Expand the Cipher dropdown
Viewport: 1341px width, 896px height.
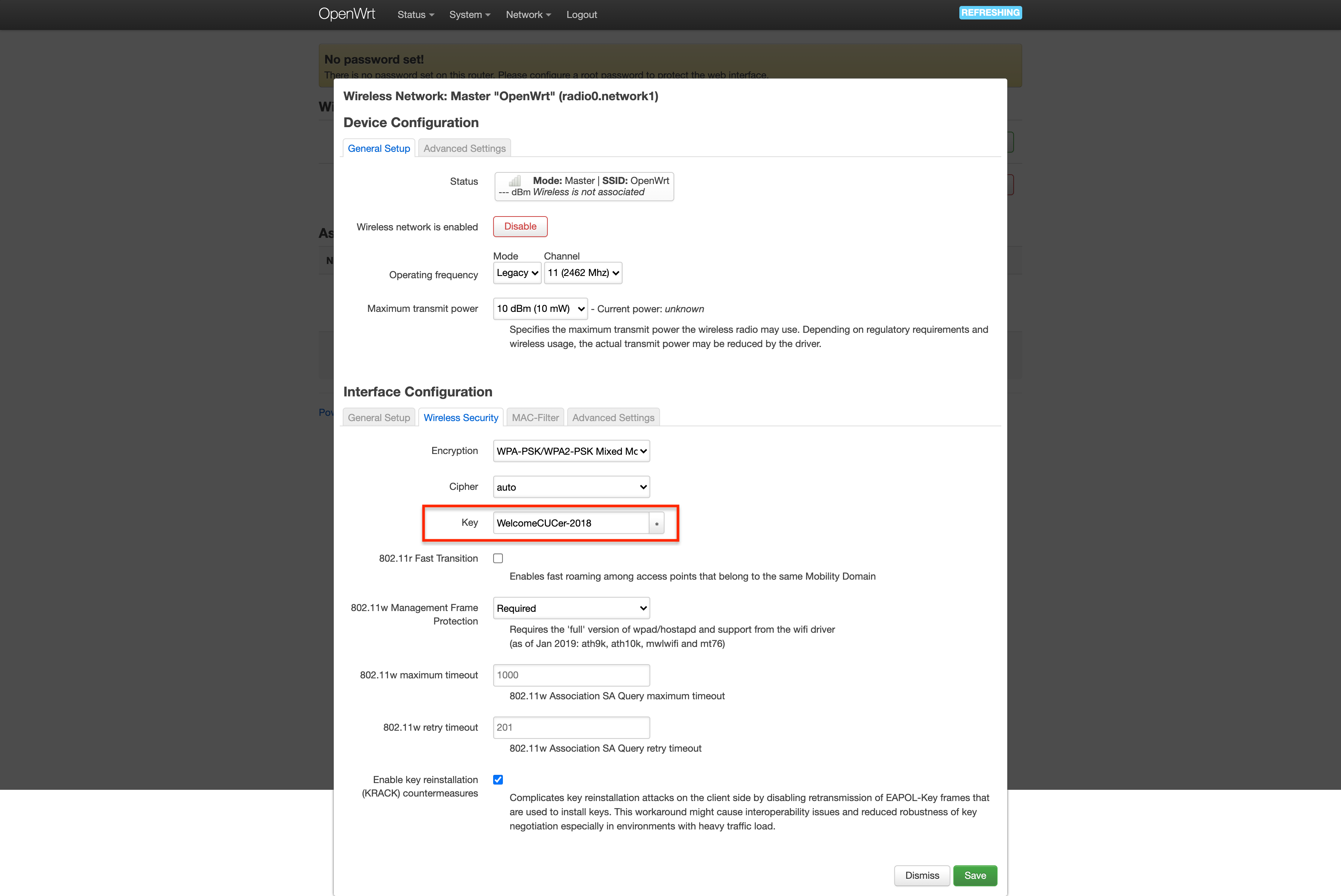571,487
